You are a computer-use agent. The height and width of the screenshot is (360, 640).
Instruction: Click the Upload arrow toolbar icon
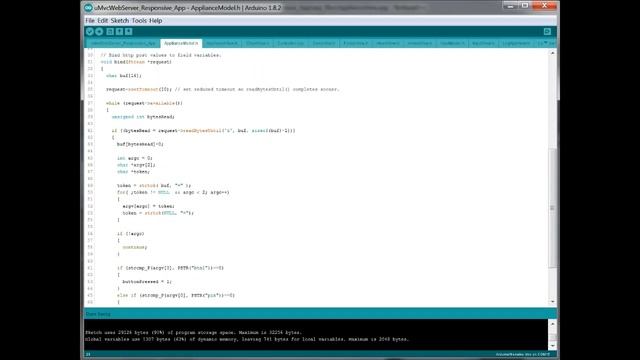point(99,31)
